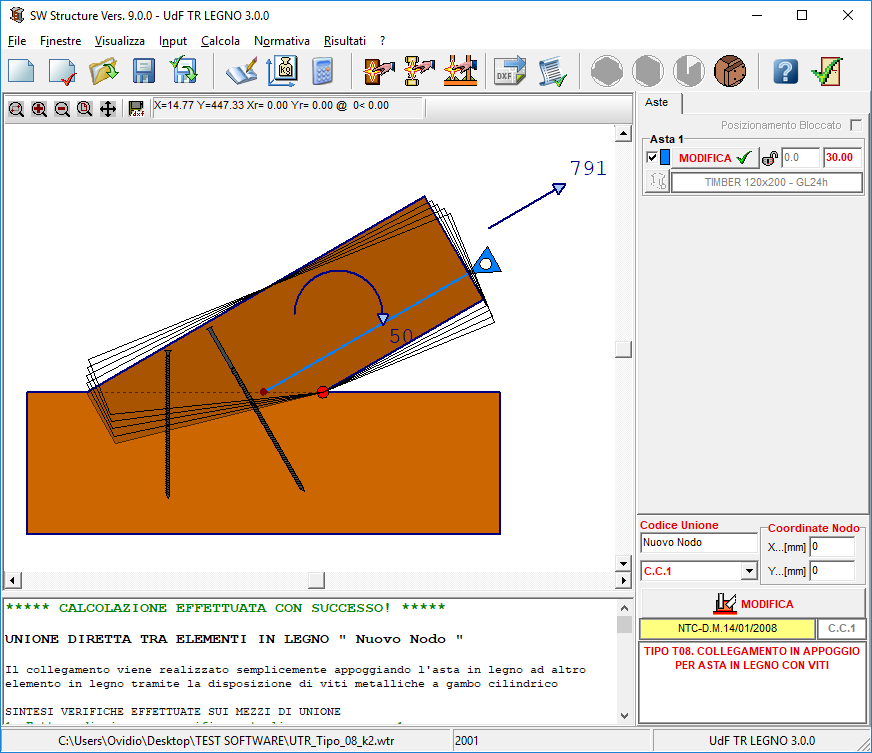Open the Risultati menu

345,41
